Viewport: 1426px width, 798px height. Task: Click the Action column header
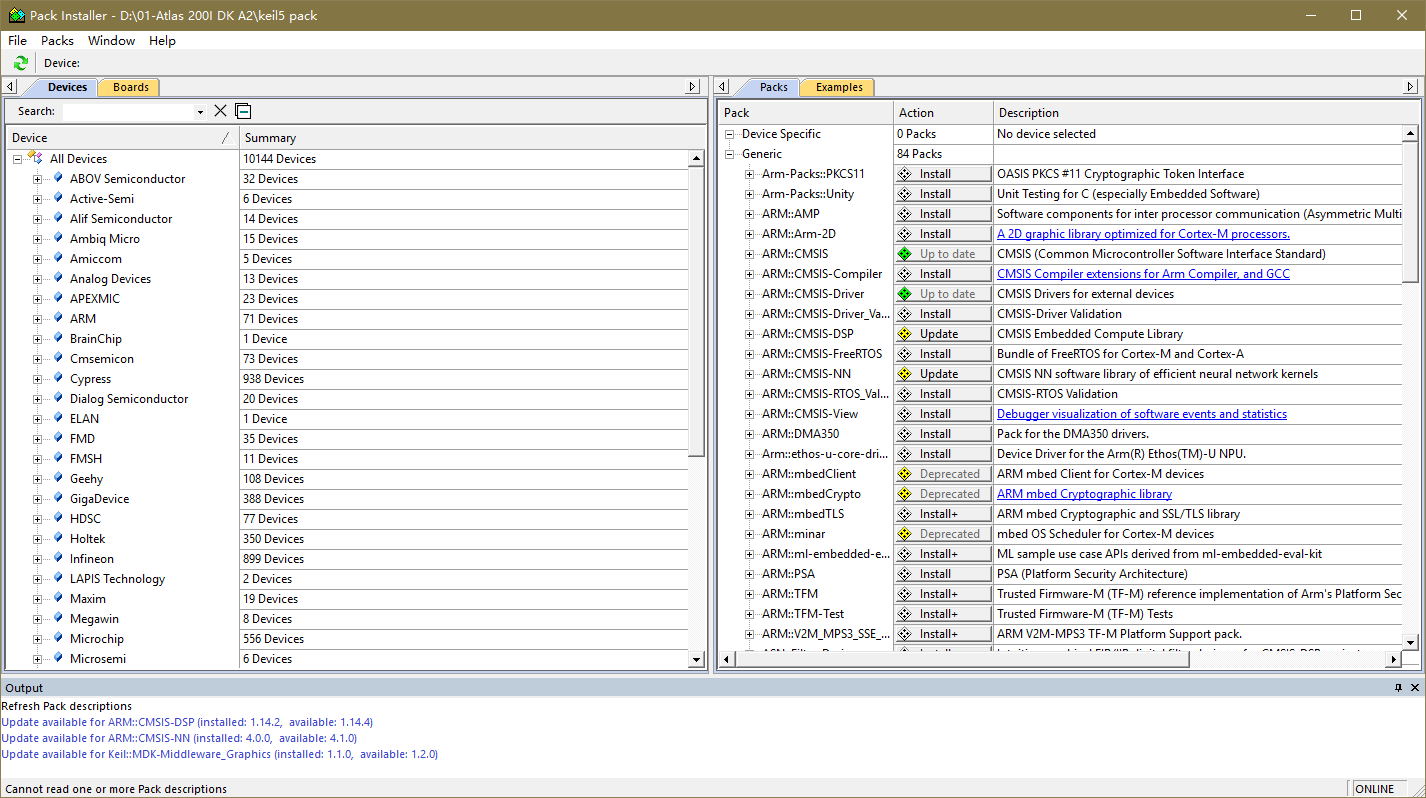(x=943, y=113)
